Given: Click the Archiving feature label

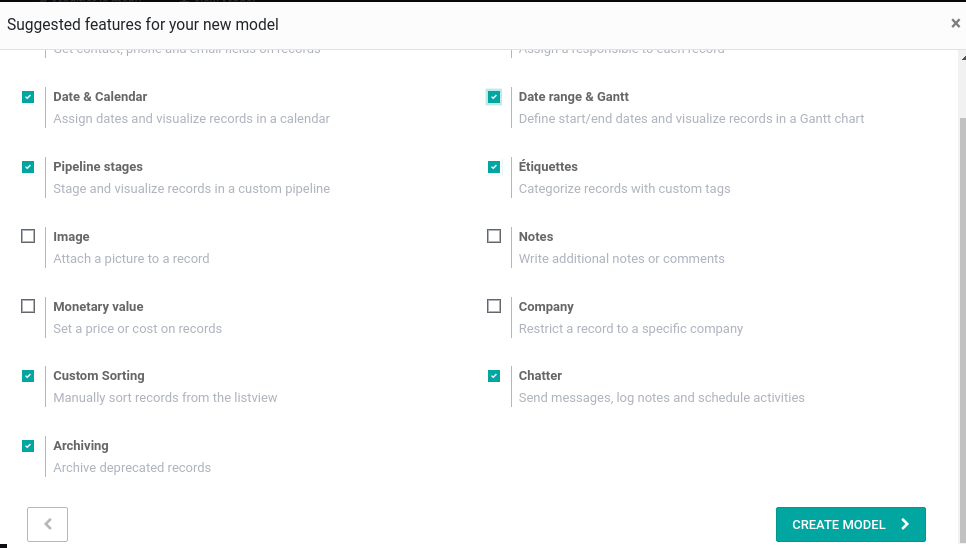Looking at the screenshot, I should (81, 446).
